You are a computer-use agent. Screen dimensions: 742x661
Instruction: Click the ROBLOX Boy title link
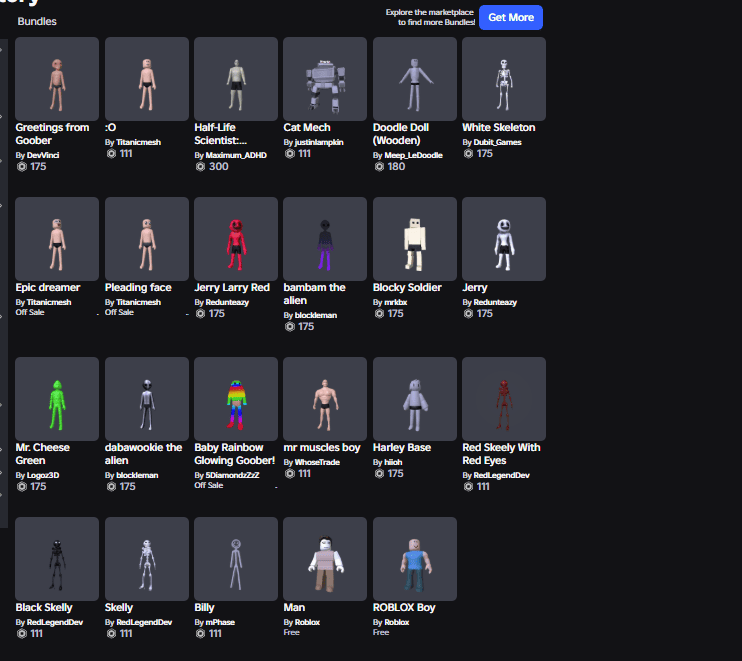coord(404,608)
